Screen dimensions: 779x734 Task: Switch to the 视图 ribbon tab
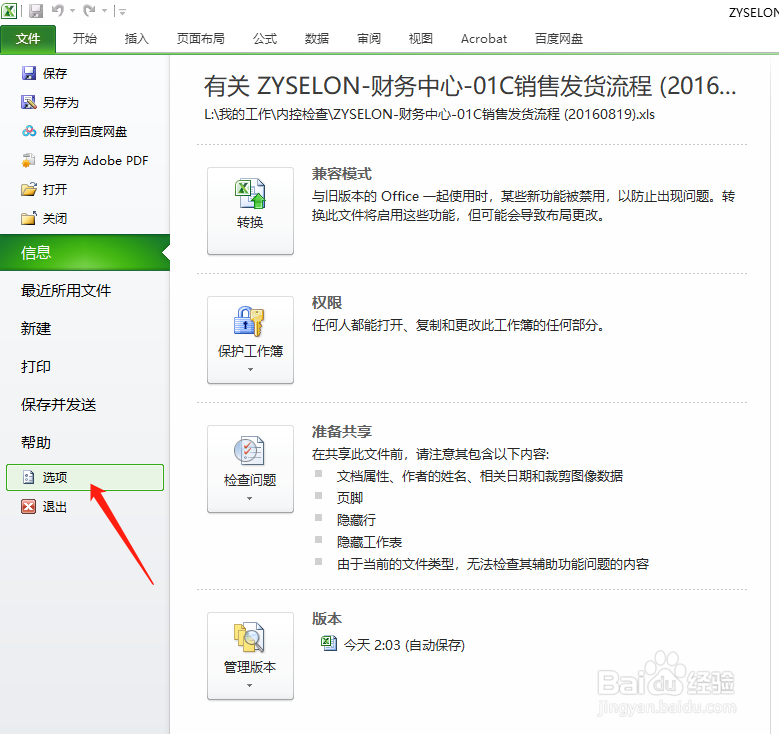[421, 39]
